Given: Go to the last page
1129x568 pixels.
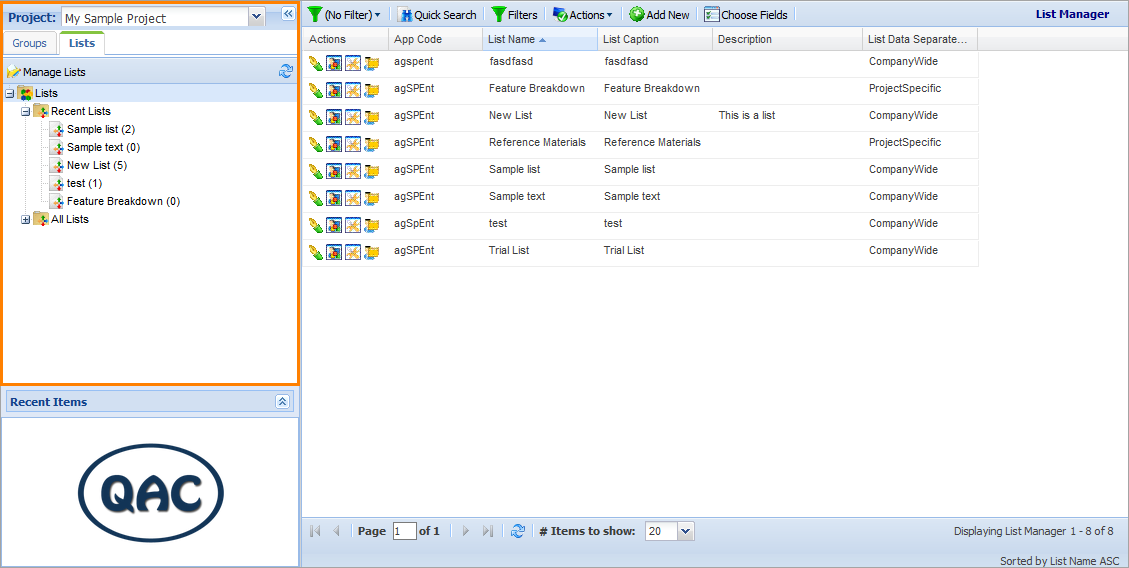Looking at the screenshot, I should 487,531.
